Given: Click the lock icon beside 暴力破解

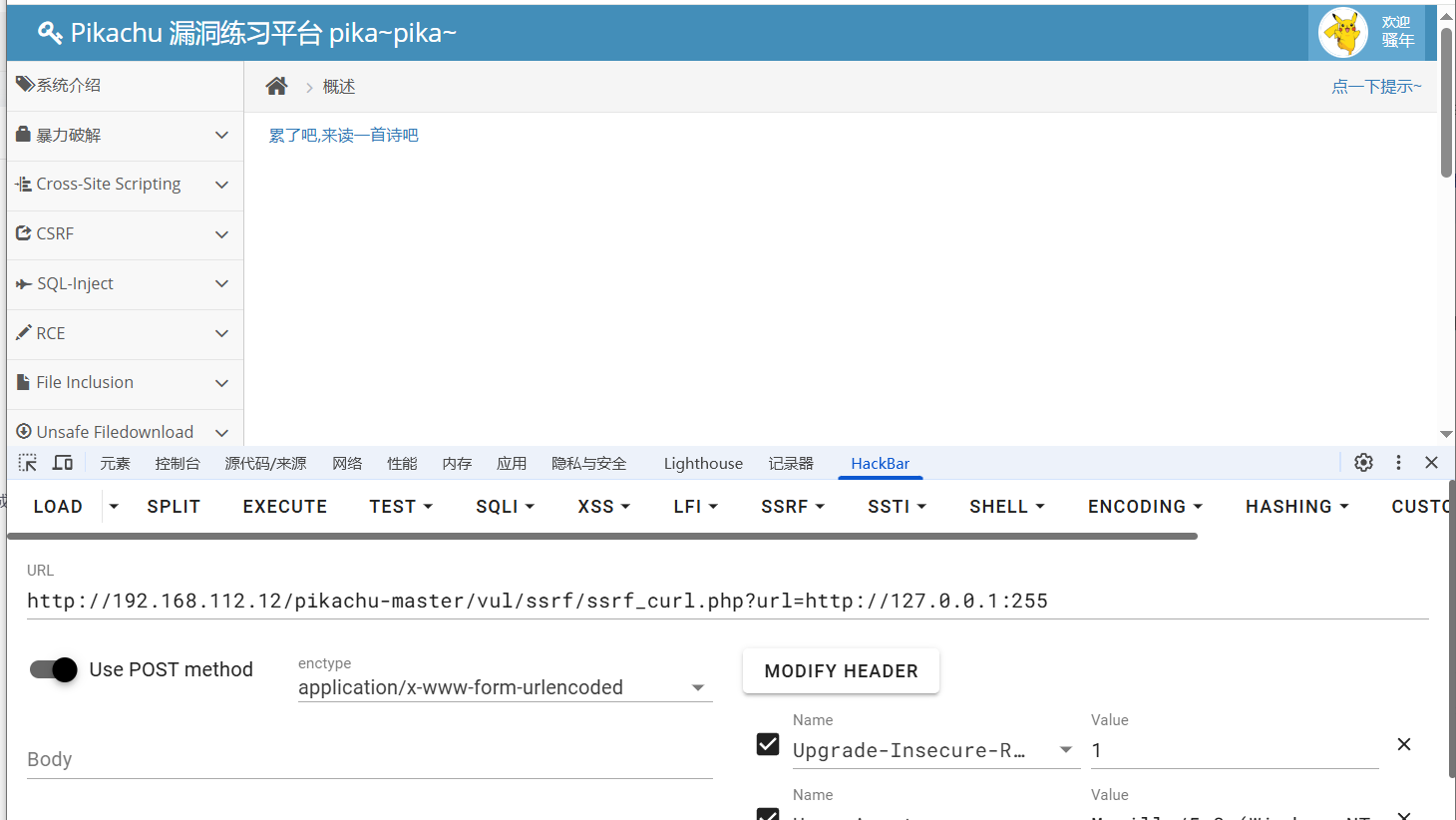Looking at the screenshot, I should click(x=24, y=134).
